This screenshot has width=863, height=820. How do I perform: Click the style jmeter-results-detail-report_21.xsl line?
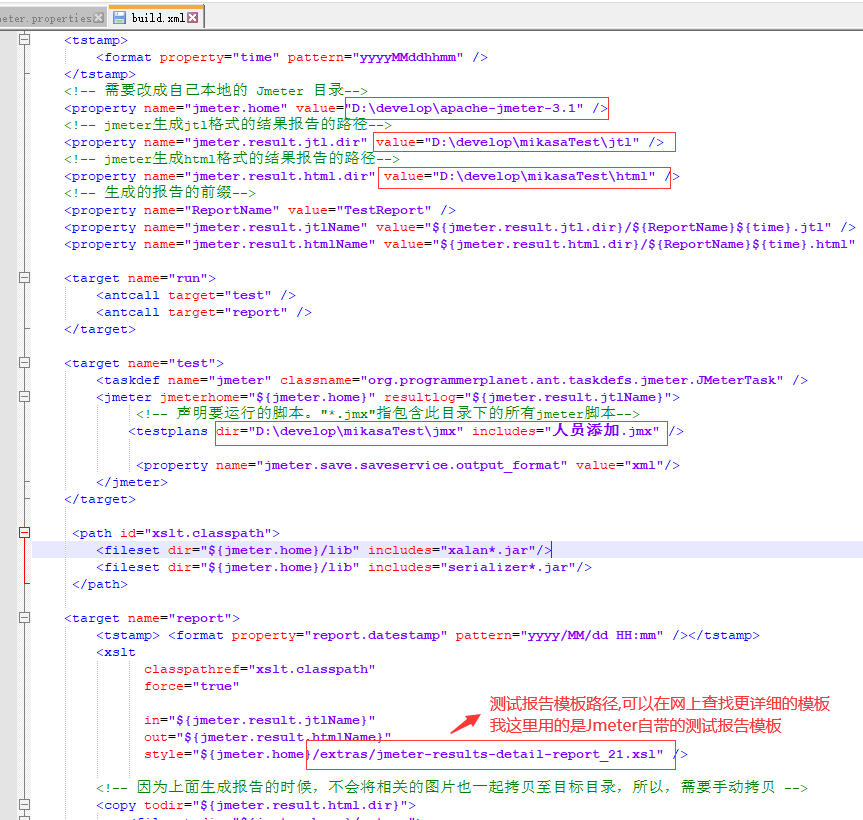[416, 755]
